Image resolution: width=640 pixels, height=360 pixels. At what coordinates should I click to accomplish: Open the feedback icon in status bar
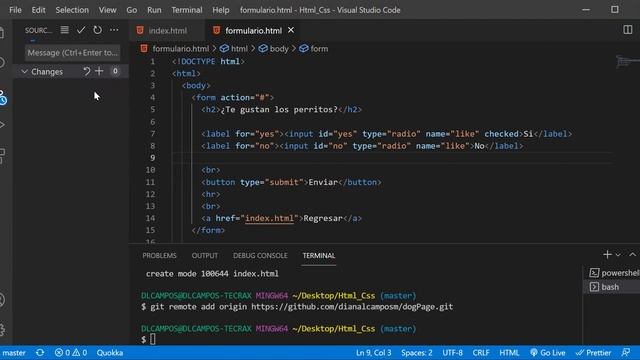[x=626, y=353]
